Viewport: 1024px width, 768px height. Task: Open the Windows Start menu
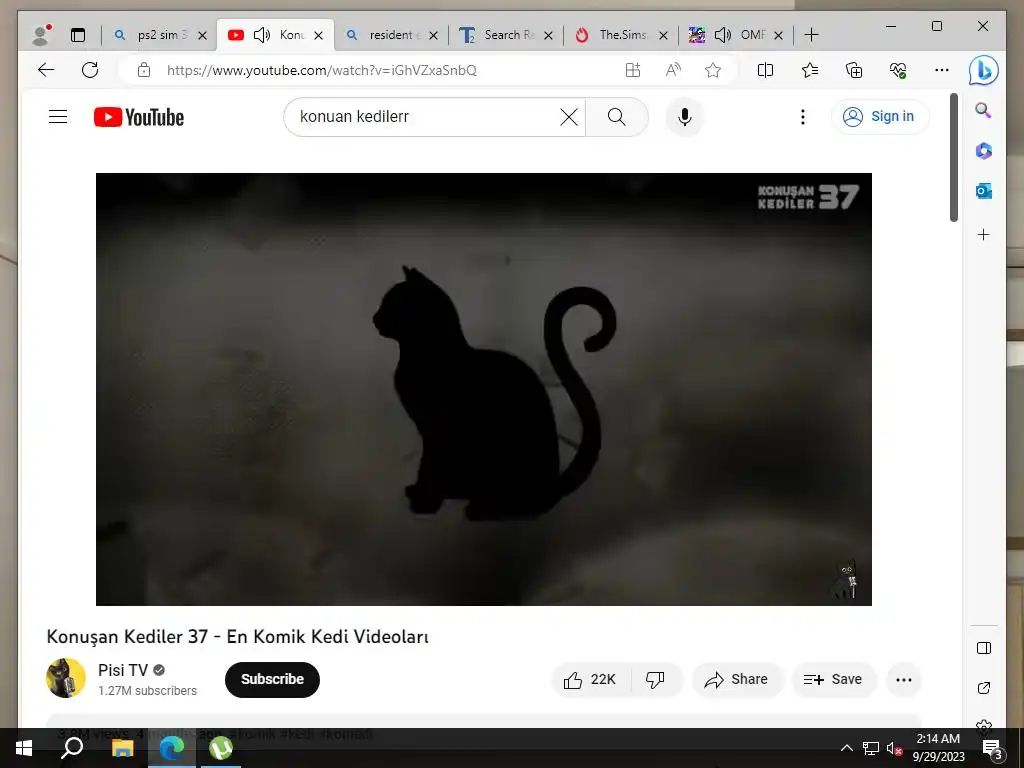24,748
